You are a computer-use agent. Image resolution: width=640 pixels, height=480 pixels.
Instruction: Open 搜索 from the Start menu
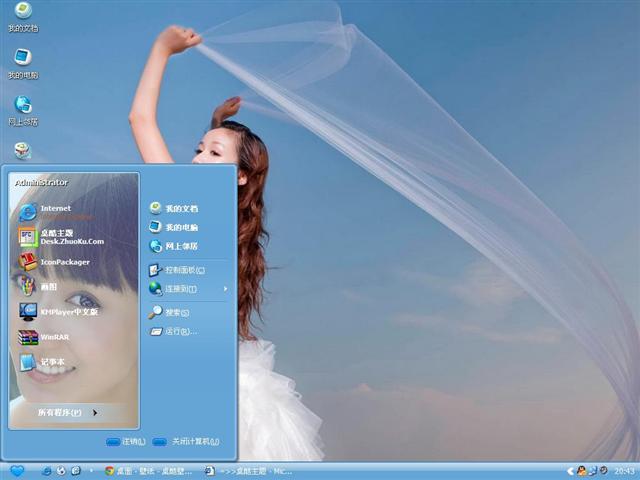176,312
